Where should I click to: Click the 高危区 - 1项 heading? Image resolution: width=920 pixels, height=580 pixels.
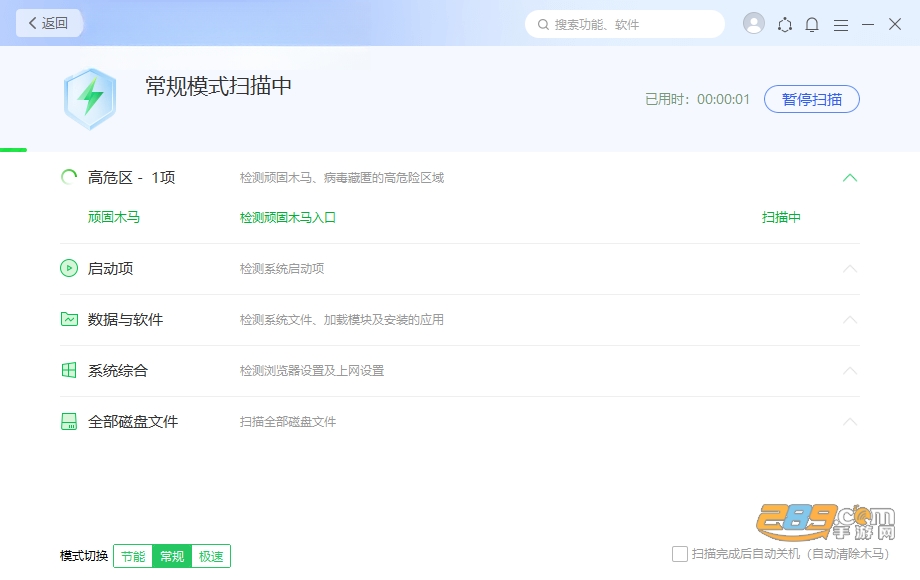click(131, 178)
